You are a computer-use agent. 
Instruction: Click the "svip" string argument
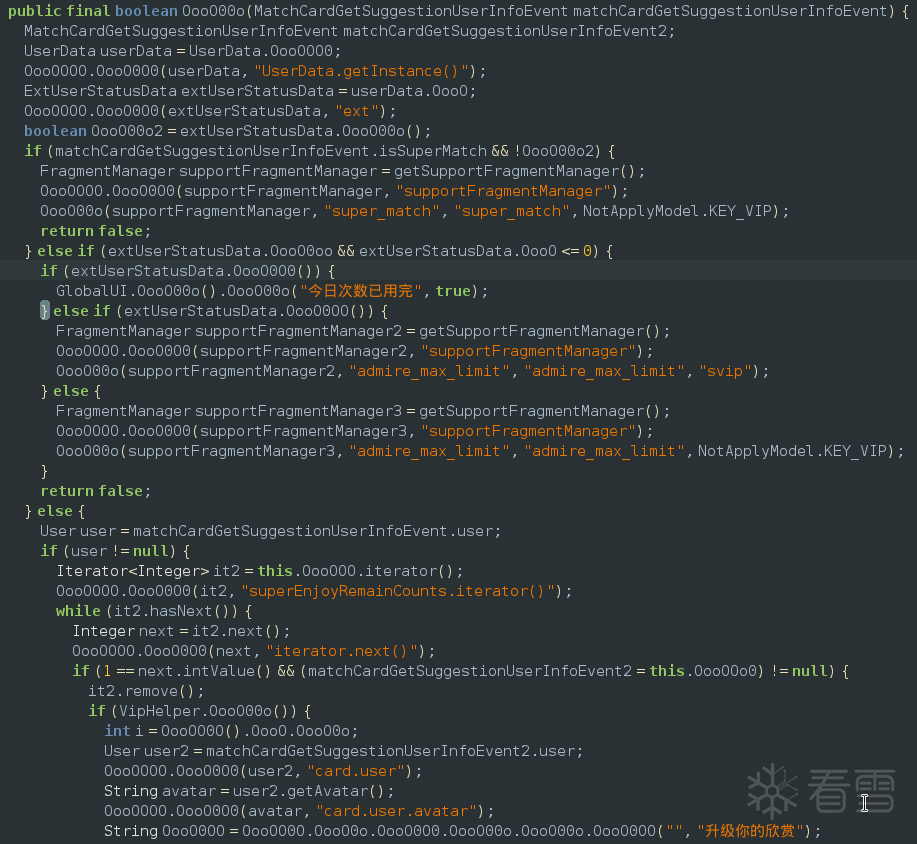click(x=725, y=371)
